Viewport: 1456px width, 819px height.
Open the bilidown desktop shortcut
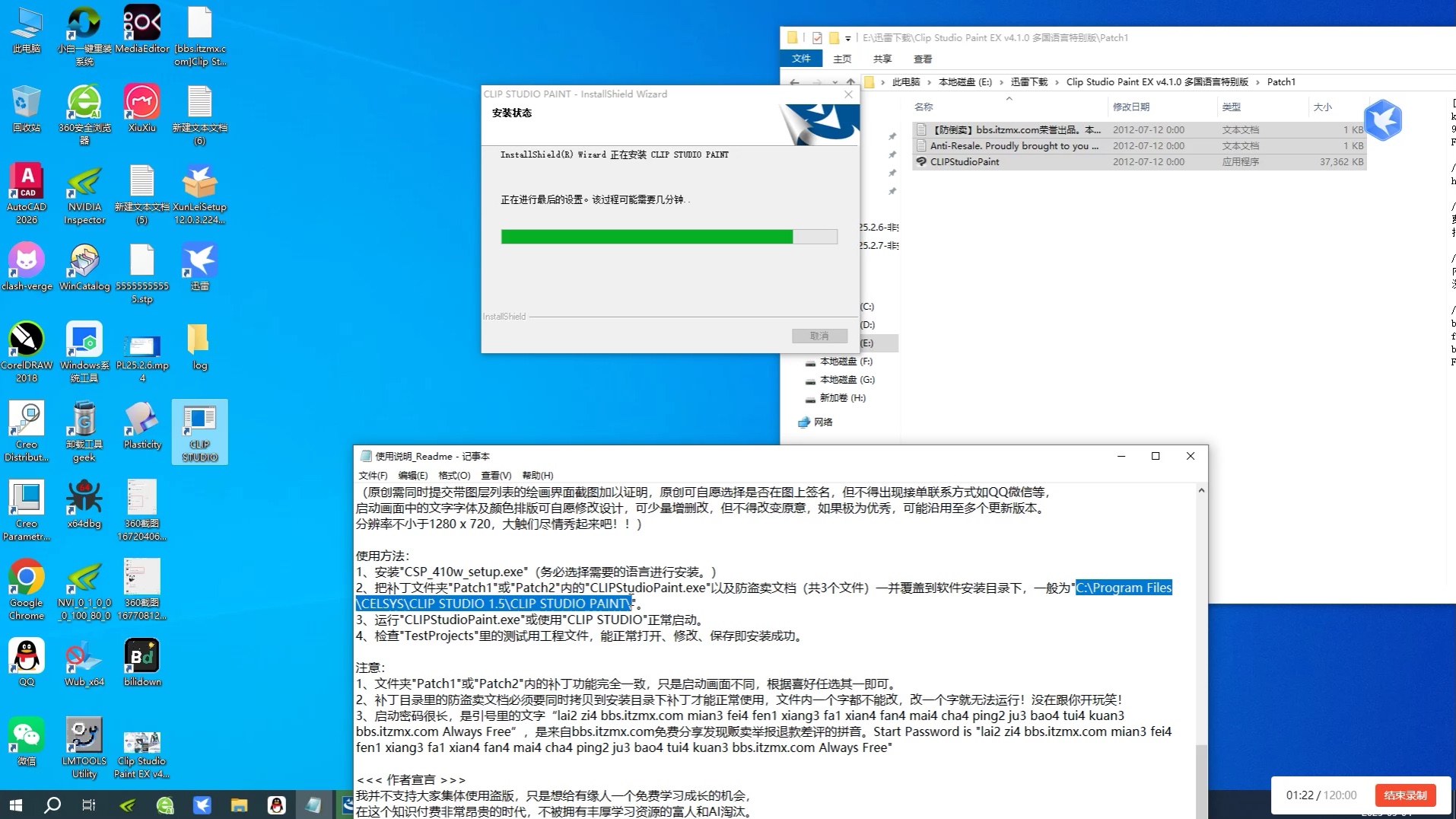(142, 662)
